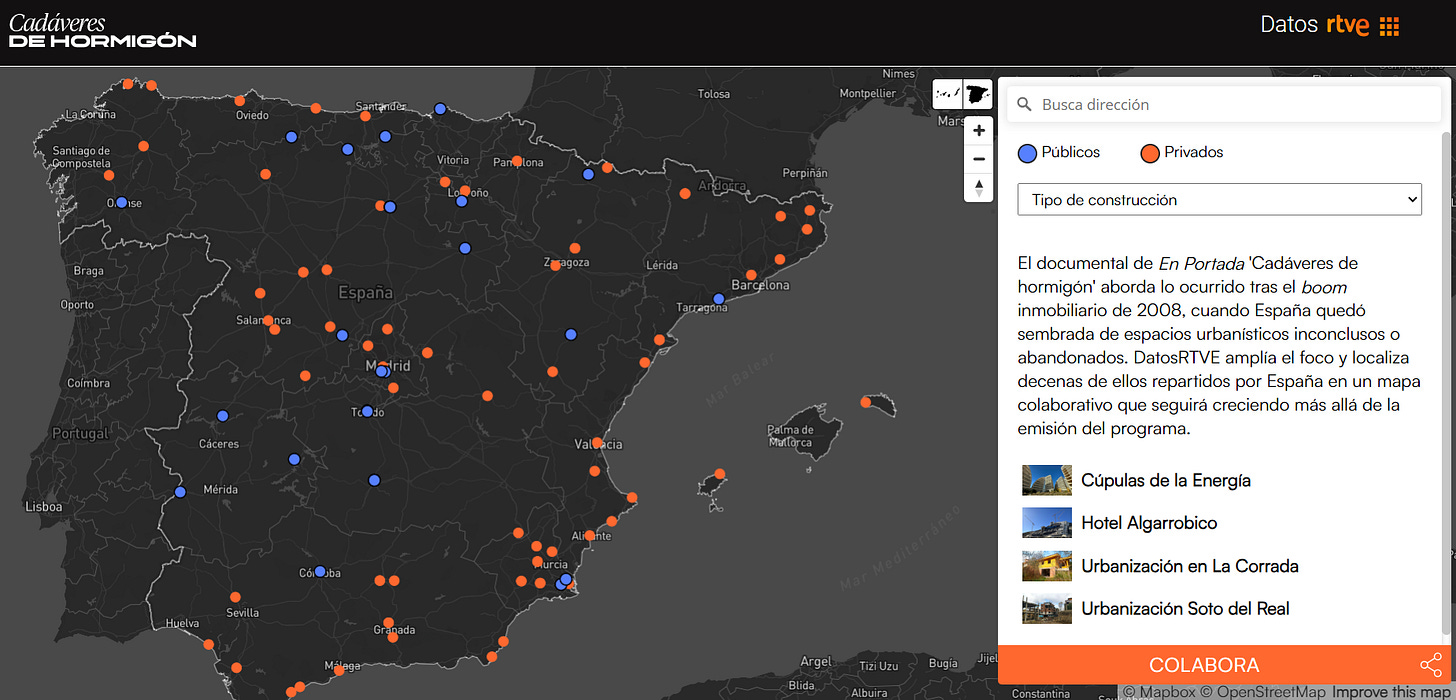Screen dimensions: 1456x700
Task: Open Cúpulas de la Energía thumbnail
Action: [1047, 480]
